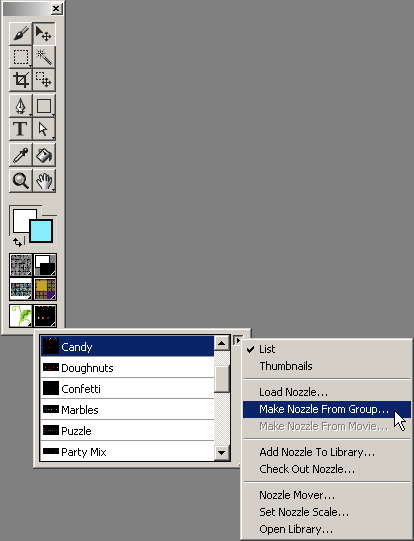The width and height of the screenshot is (414, 541).
Task: Select the Dropper tool
Action: 21,155
